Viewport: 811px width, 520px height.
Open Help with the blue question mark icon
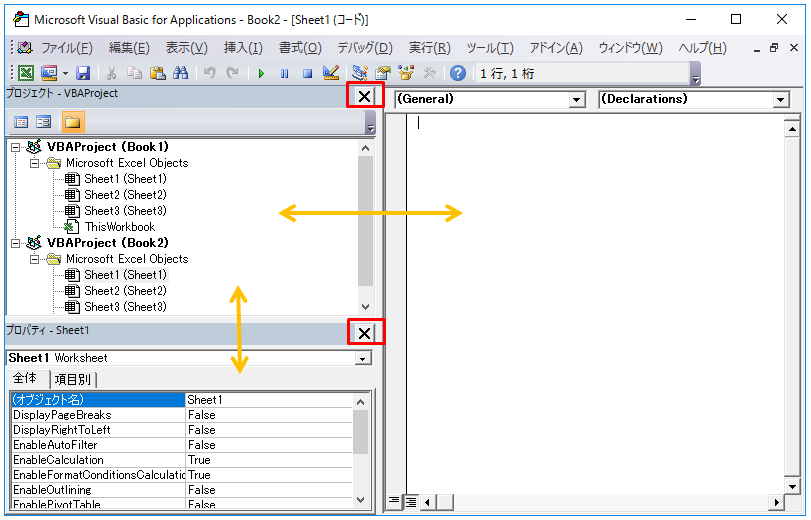coord(458,73)
